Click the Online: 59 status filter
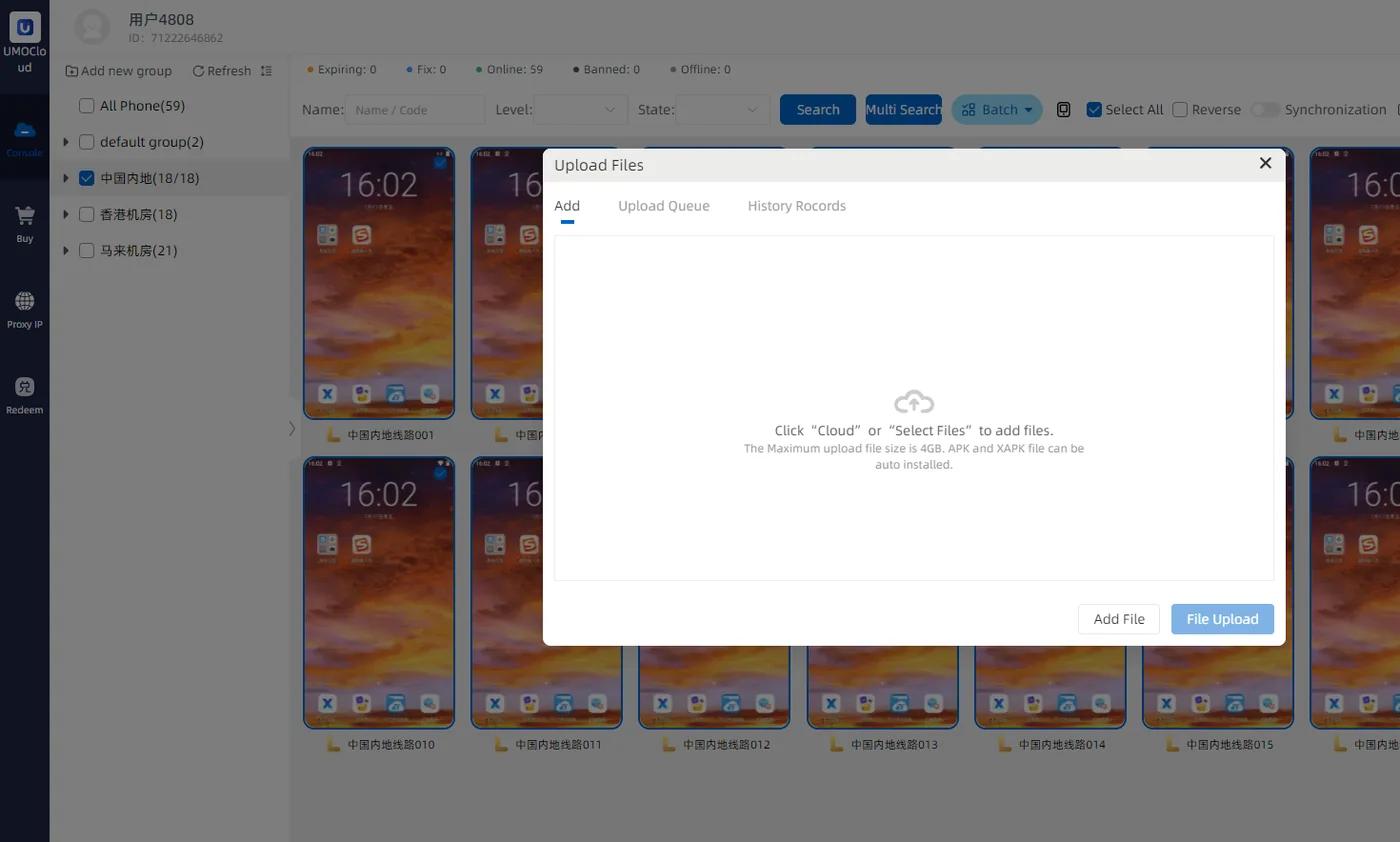This screenshot has height=842, width=1400. click(x=509, y=70)
